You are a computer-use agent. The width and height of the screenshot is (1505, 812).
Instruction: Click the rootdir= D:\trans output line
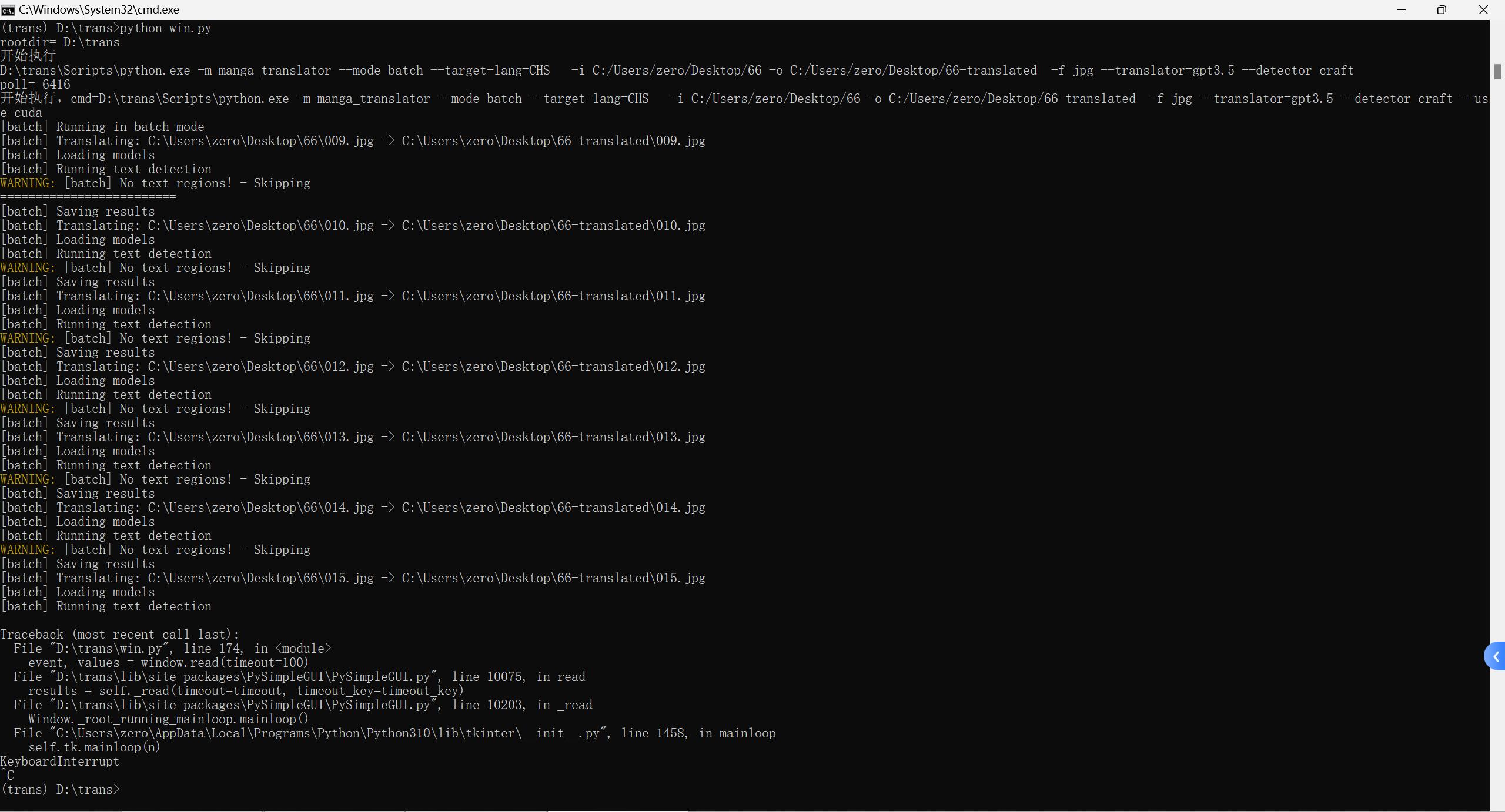(x=60, y=42)
